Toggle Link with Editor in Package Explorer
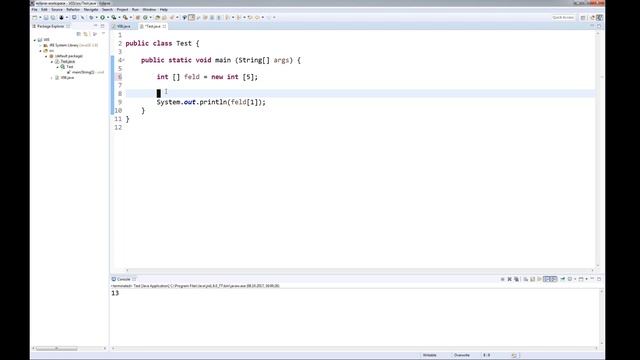This screenshot has height=360, width=640. tap(86, 34)
